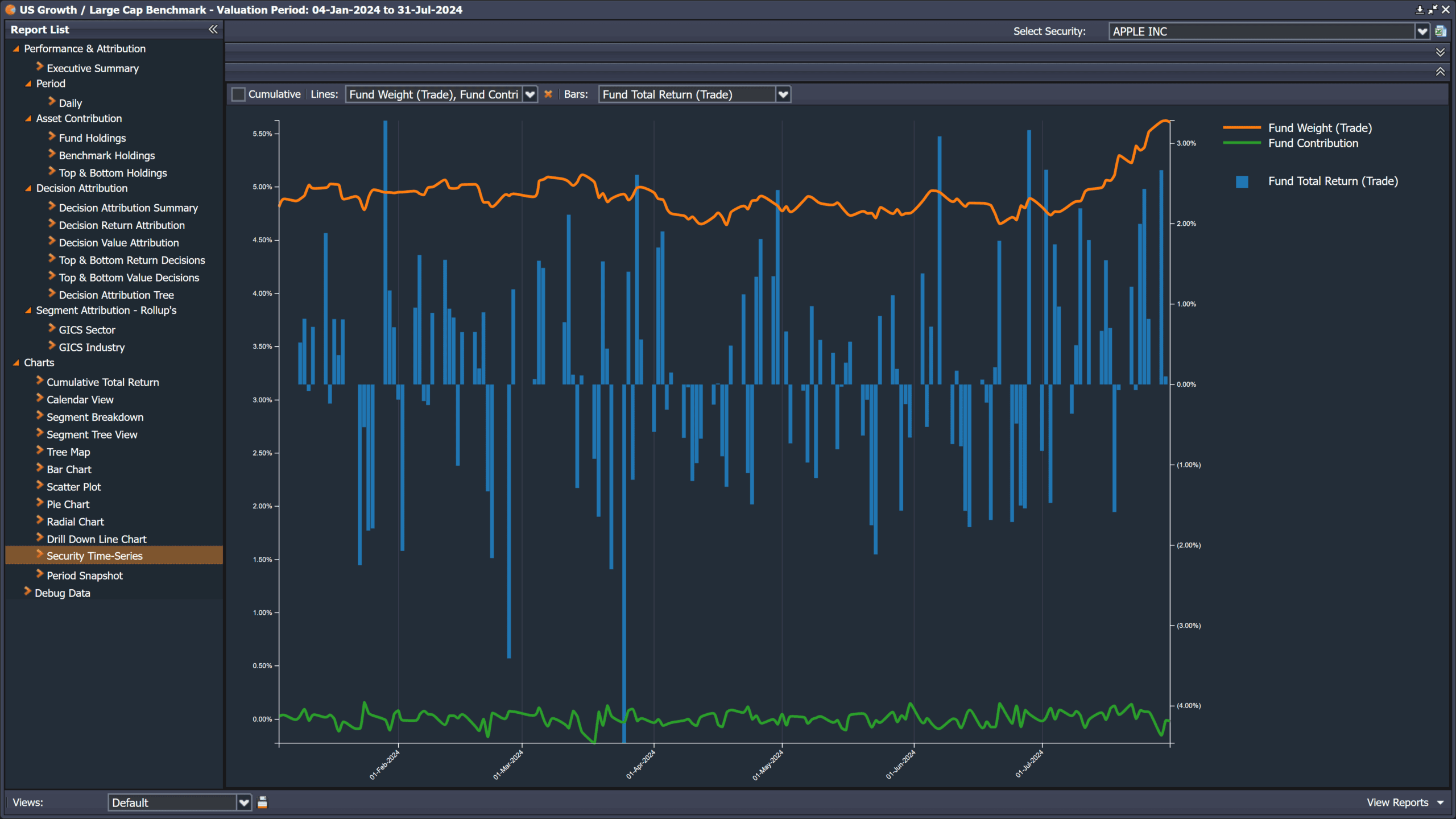Open the Executive Summary report
Image resolution: width=1456 pixels, height=819 pixels.
[x=93, y=68]
